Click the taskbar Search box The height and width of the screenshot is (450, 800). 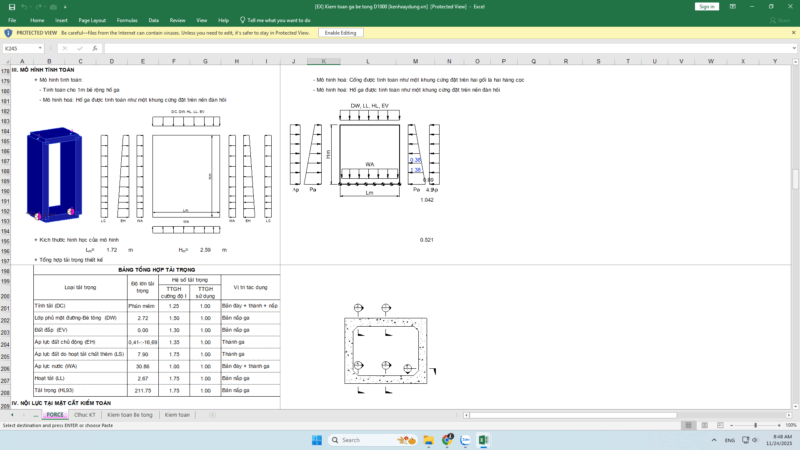point(370,440)
